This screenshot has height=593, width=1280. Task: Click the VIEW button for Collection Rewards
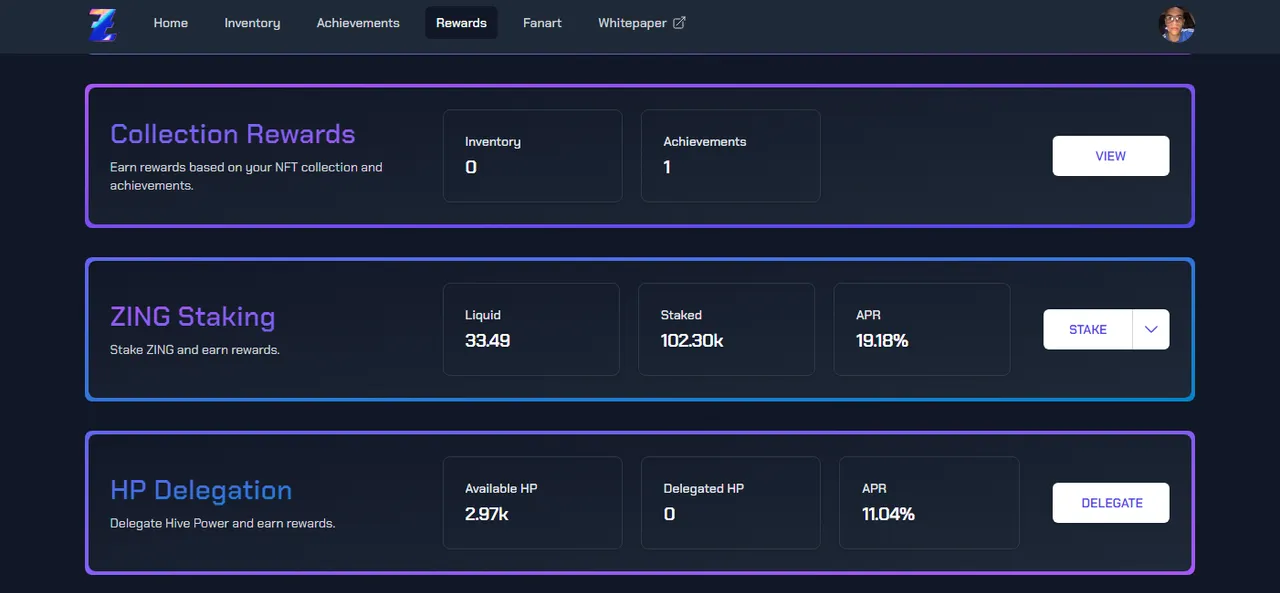[x=1111, y=156]
